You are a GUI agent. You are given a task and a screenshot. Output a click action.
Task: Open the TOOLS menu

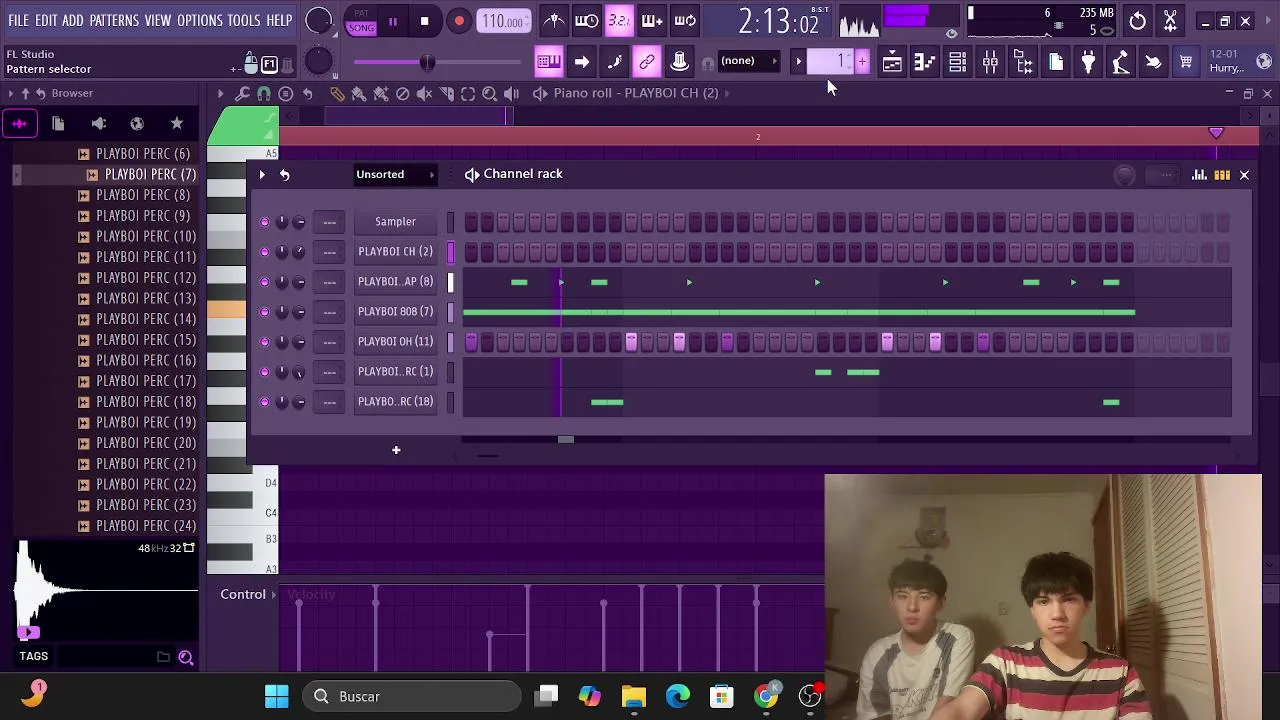point(244,20)
